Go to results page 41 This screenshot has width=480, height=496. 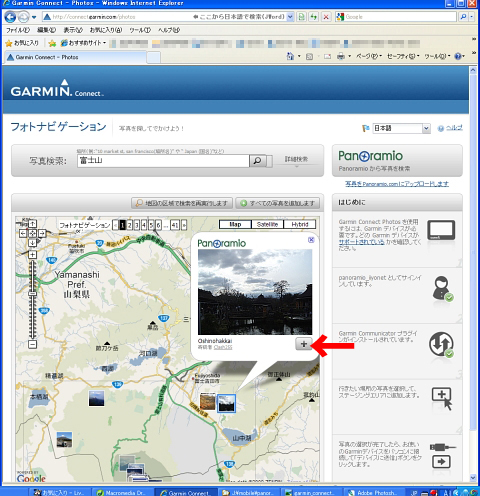pos(175,225)
